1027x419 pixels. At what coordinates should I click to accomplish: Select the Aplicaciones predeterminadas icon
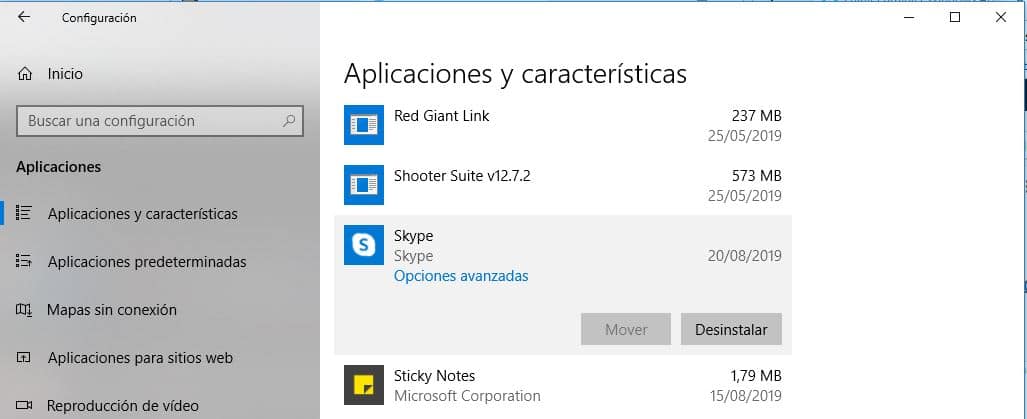[24, 261]
